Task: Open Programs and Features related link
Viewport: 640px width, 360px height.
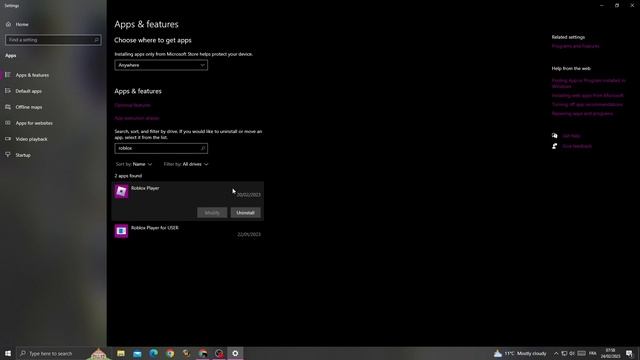Action: (576, 46)
